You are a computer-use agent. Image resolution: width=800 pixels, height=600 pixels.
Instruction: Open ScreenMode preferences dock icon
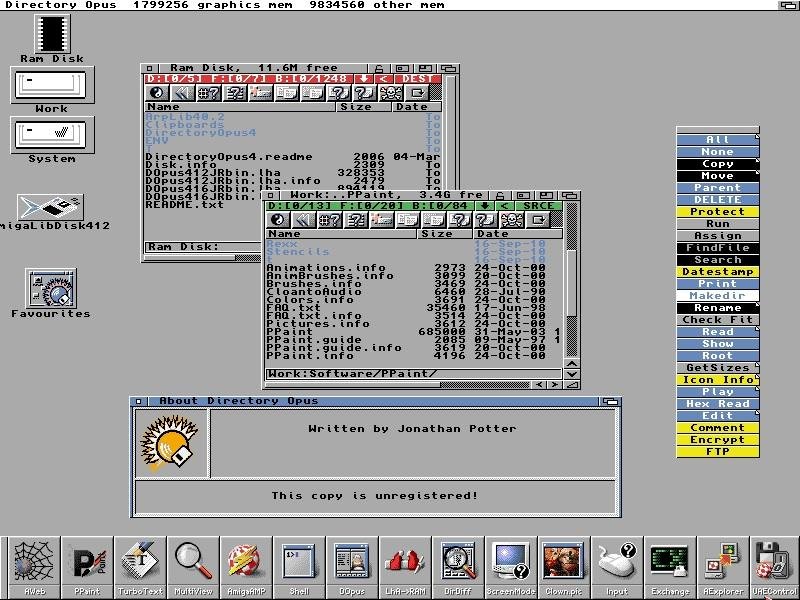[511, 567]
